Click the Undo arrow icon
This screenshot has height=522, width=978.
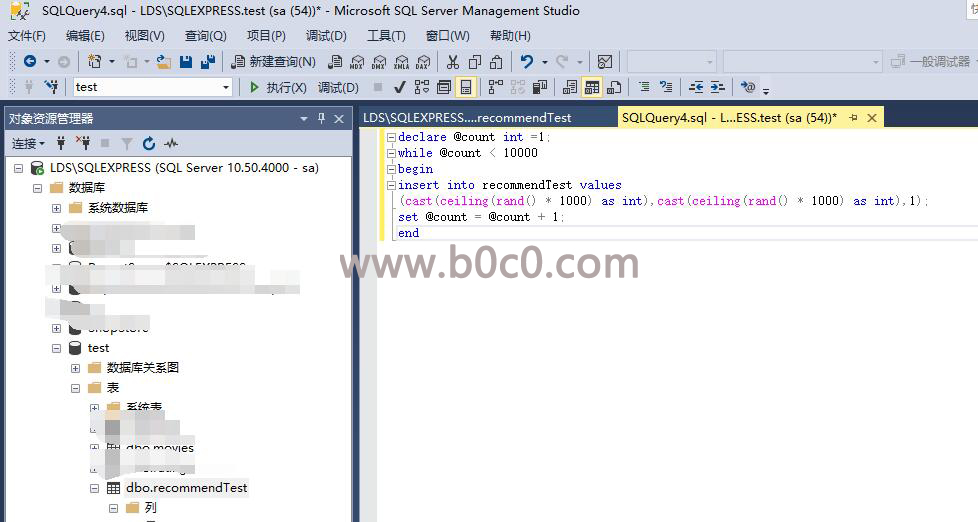tap(527, 61)
